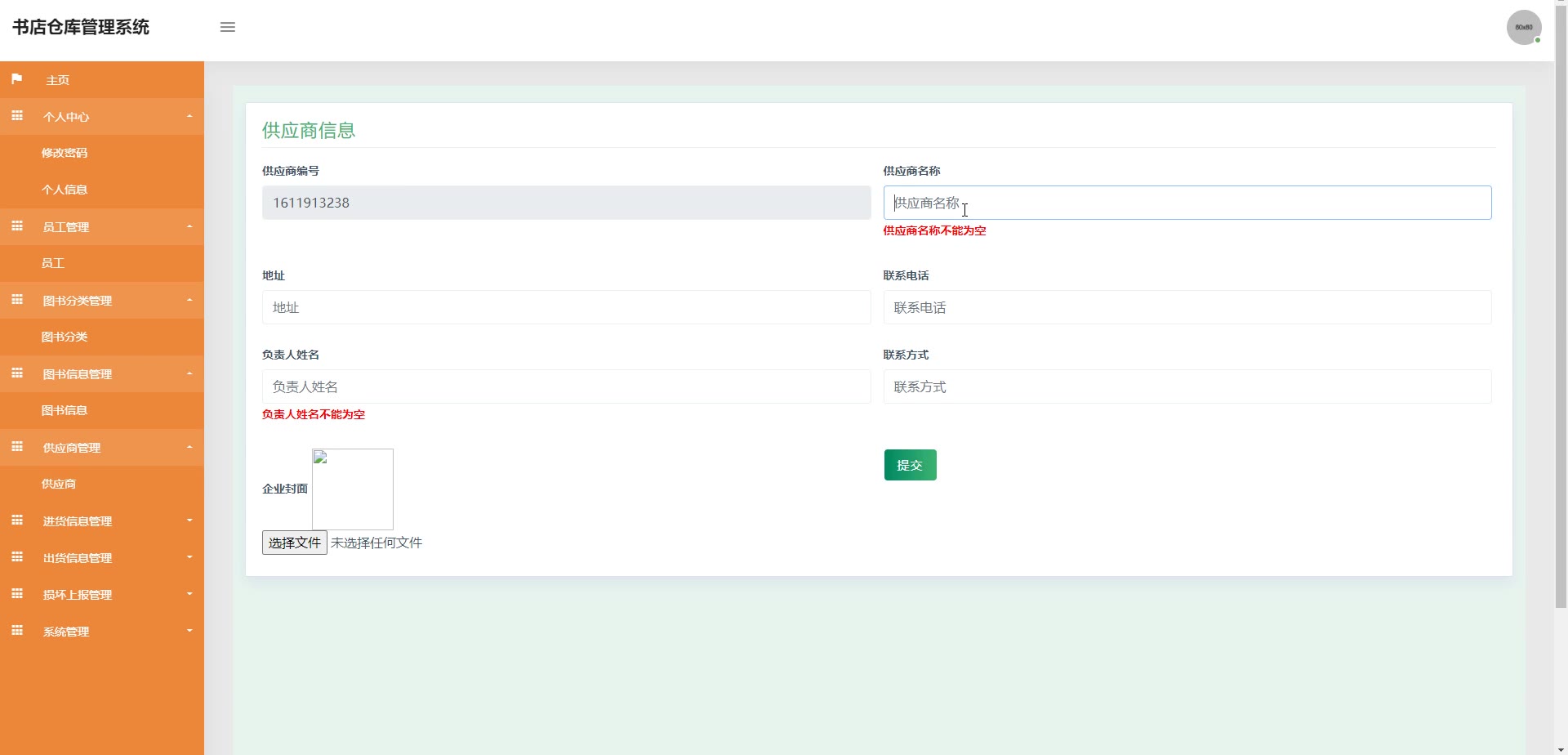Go to 主页 in the sidebar
Image resolution: width=1568 pixels, height=755 pixels.
(x=102, y=80)
